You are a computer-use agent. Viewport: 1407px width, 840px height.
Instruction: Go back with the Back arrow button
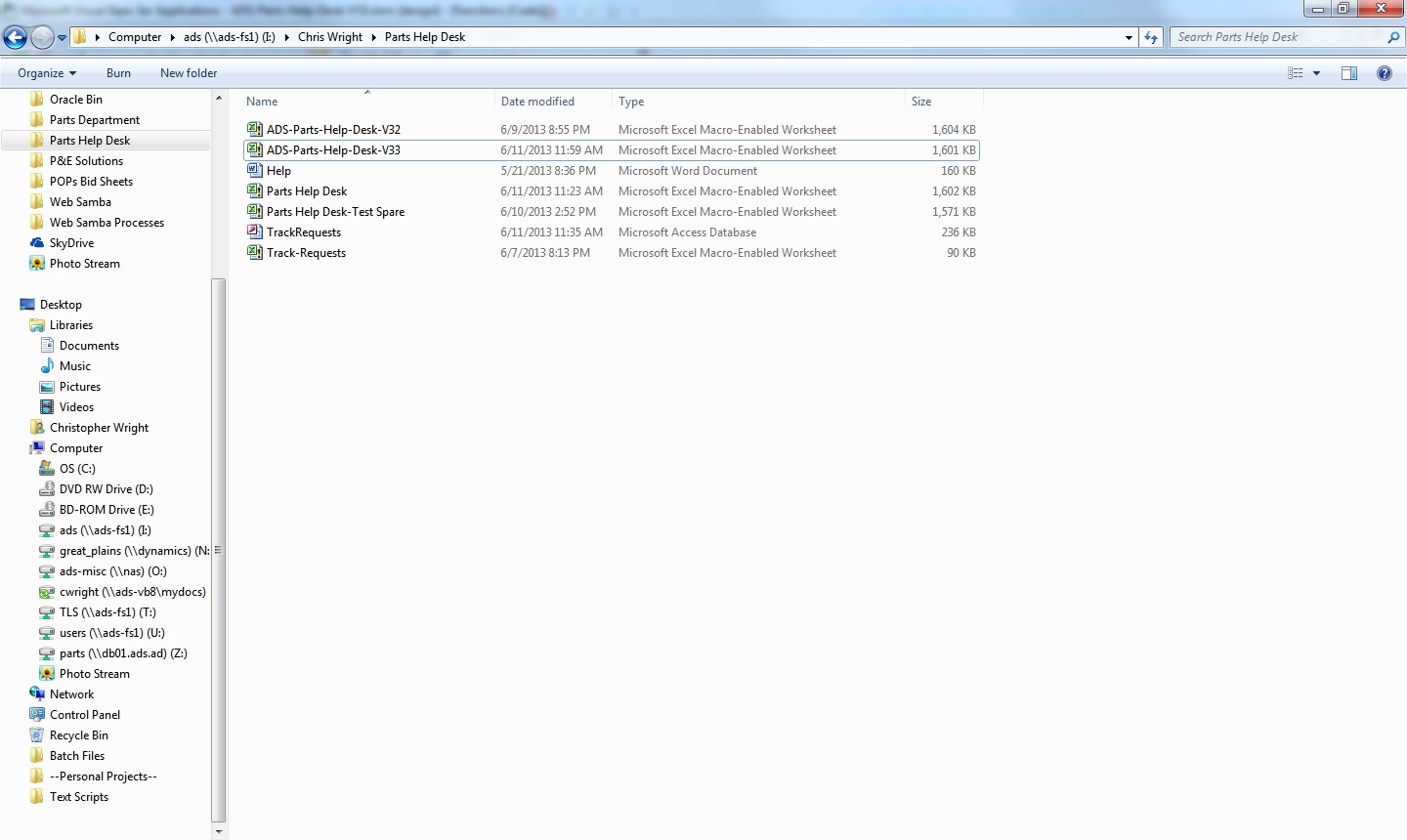[15, 38]
